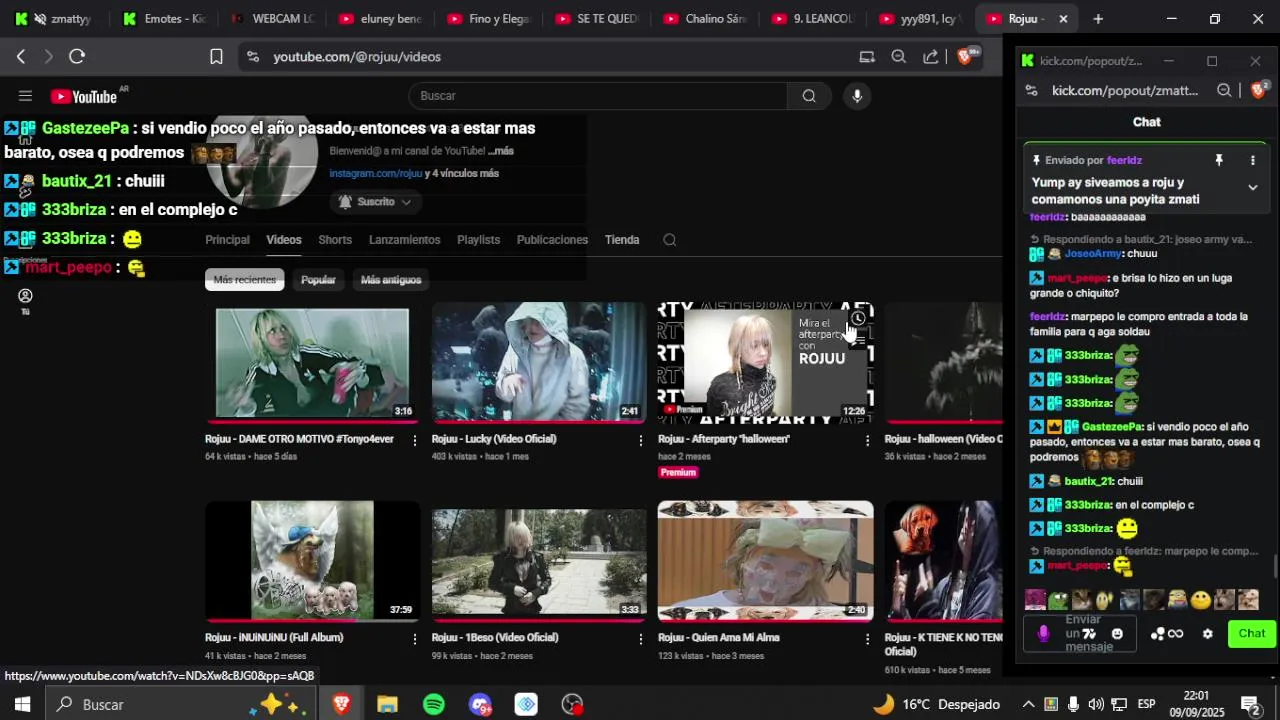
Task: Open the Lanzamientos channel tab
Action: [404, 240]
